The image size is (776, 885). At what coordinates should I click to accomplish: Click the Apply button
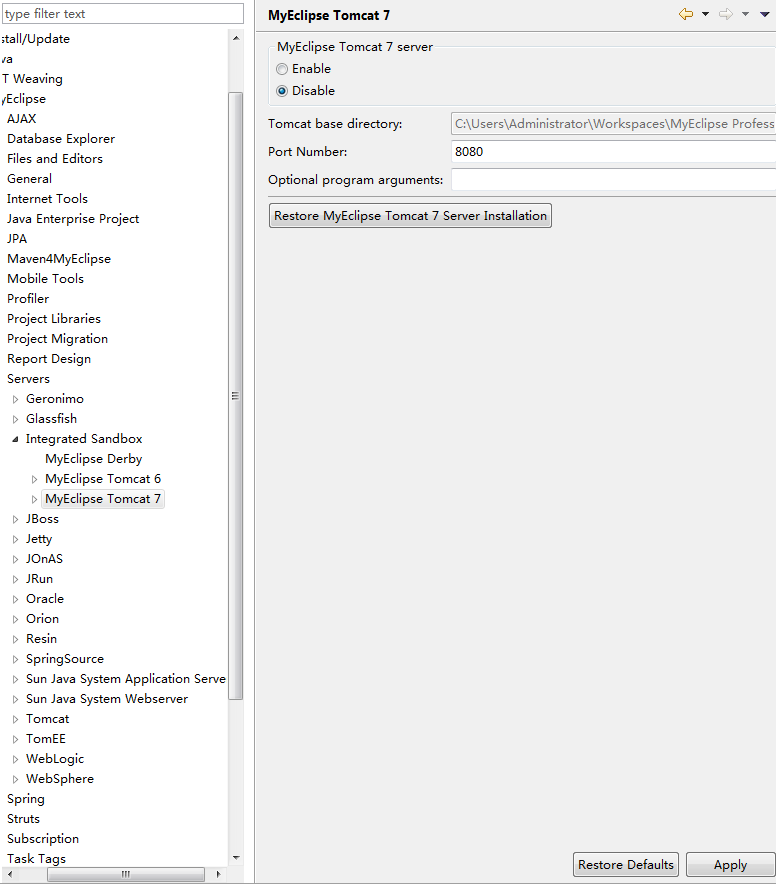(731, 865)
